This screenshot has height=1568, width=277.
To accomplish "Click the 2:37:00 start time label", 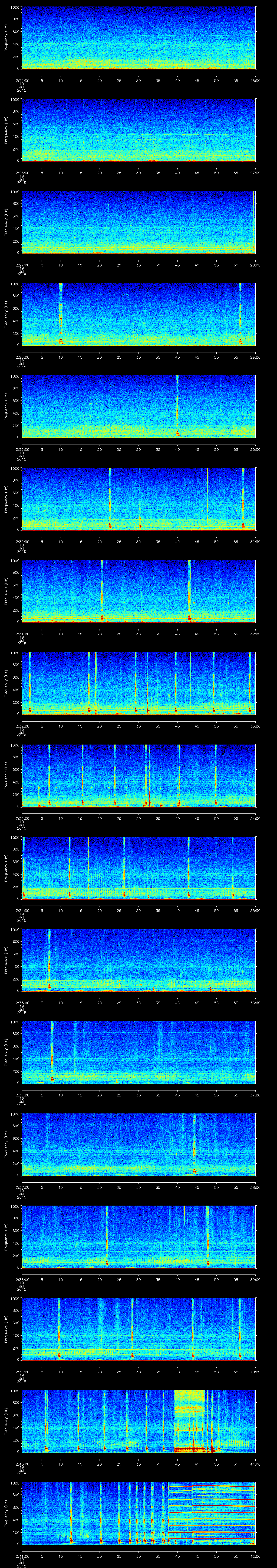I will tap(22, 1187).
